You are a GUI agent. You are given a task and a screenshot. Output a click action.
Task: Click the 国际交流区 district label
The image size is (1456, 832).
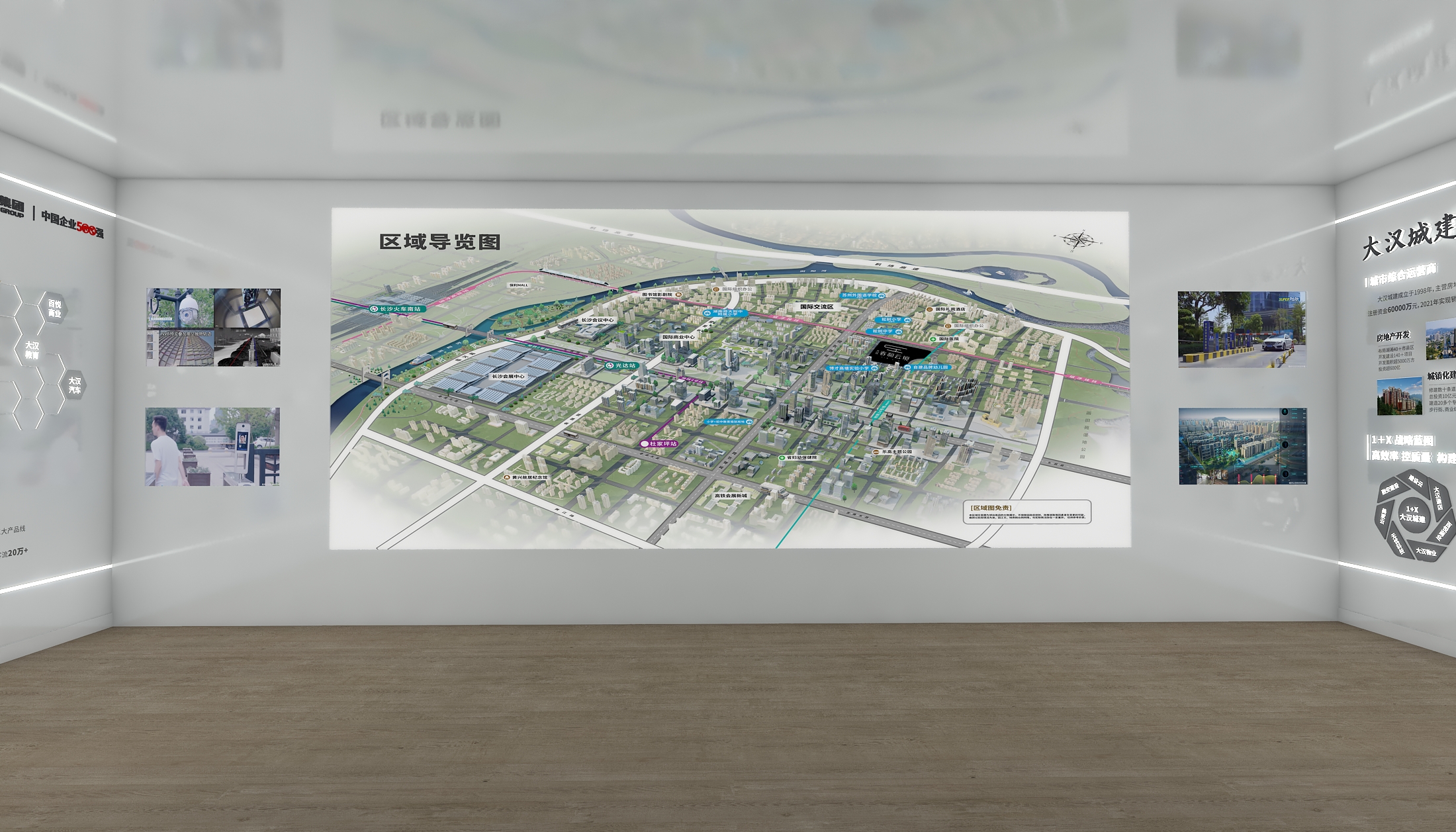[x=816, y=307]
